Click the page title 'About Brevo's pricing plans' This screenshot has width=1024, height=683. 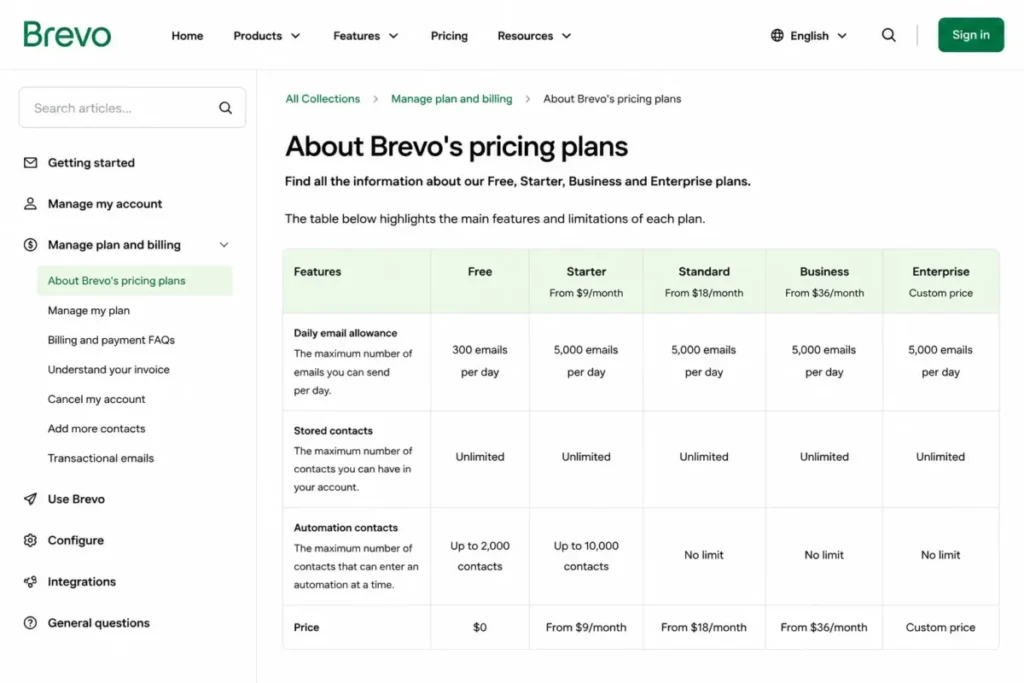456,146
